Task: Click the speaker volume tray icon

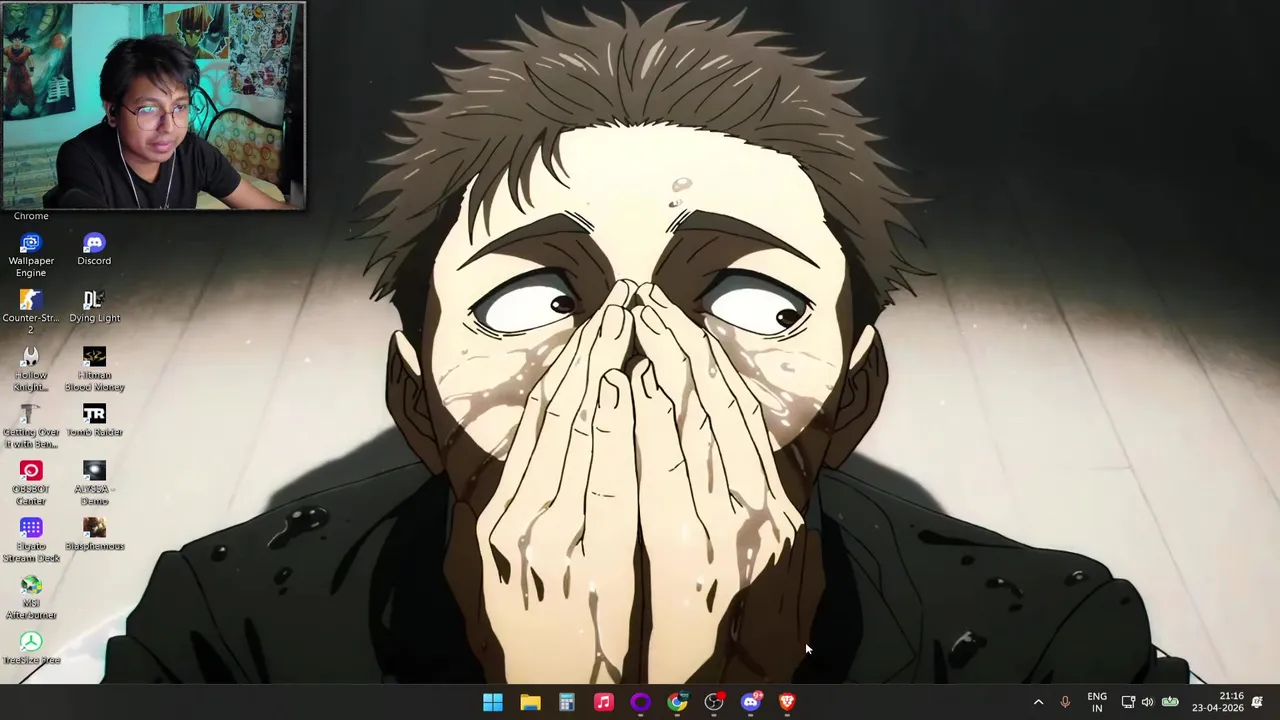Action: tap(1148, 702)
